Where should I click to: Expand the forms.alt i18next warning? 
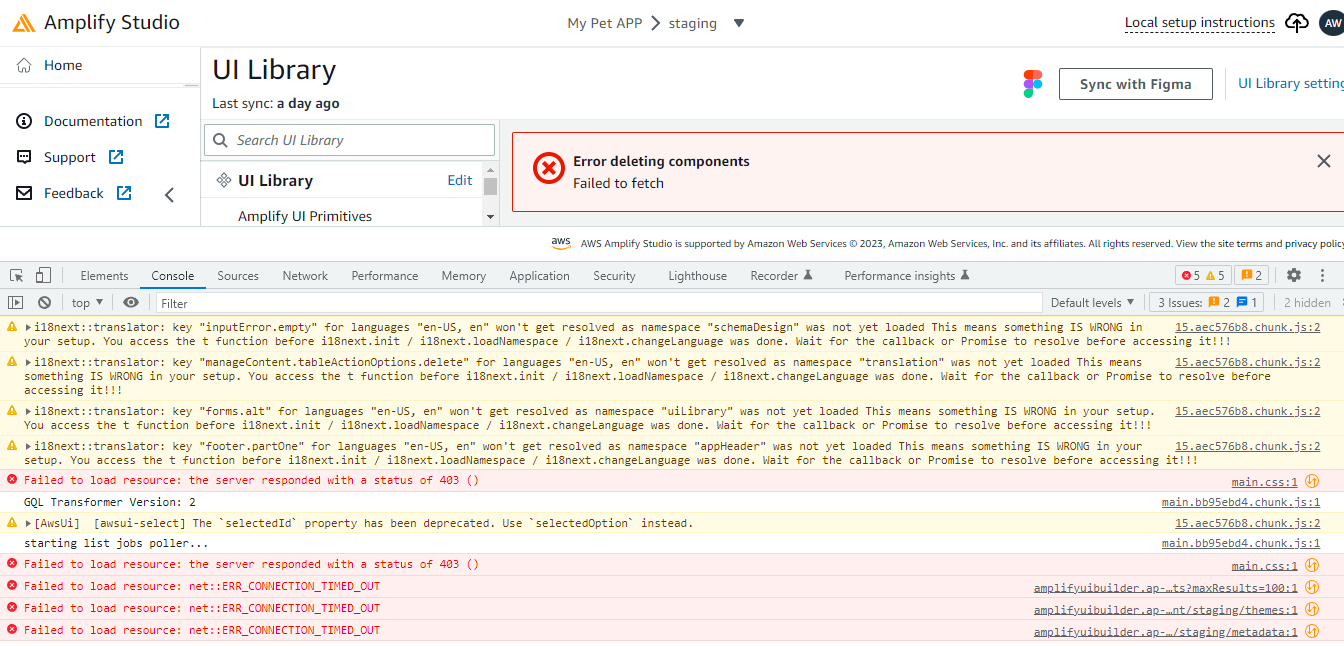[x=28, y=411]
